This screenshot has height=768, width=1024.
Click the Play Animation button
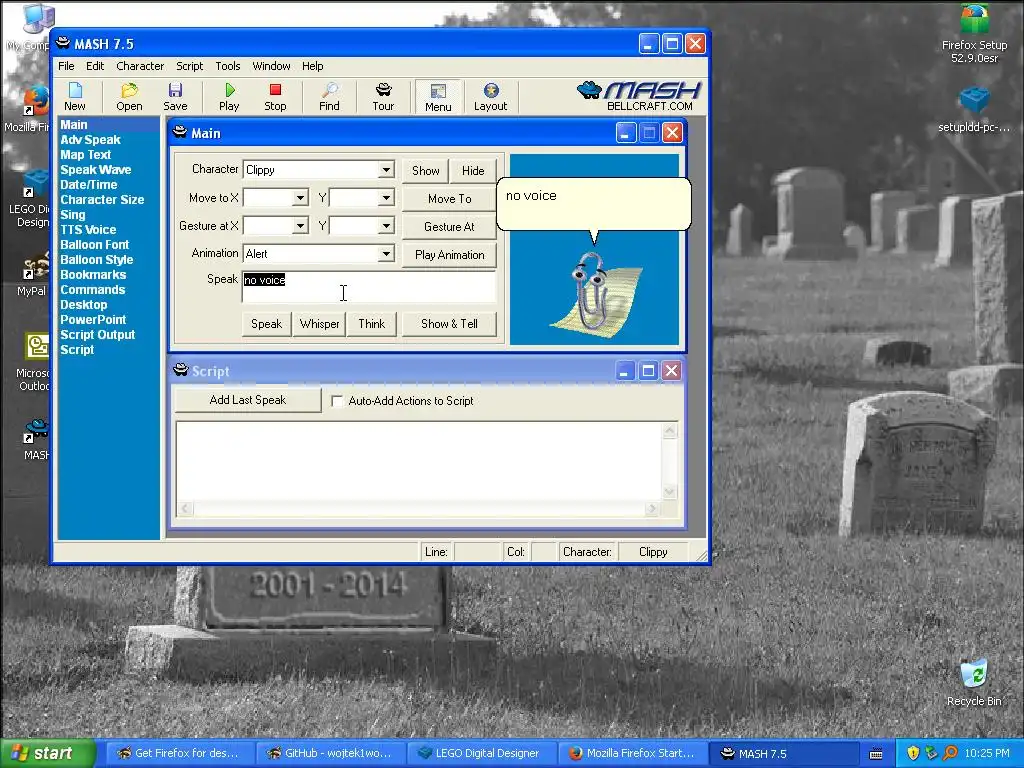tap(449, 255)
